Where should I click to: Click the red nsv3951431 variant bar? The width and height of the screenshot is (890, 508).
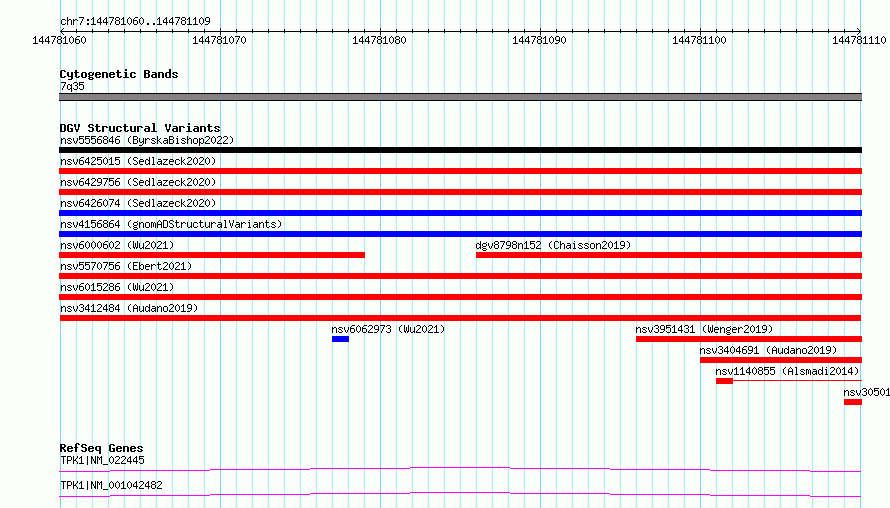click(x=749, y=339)
